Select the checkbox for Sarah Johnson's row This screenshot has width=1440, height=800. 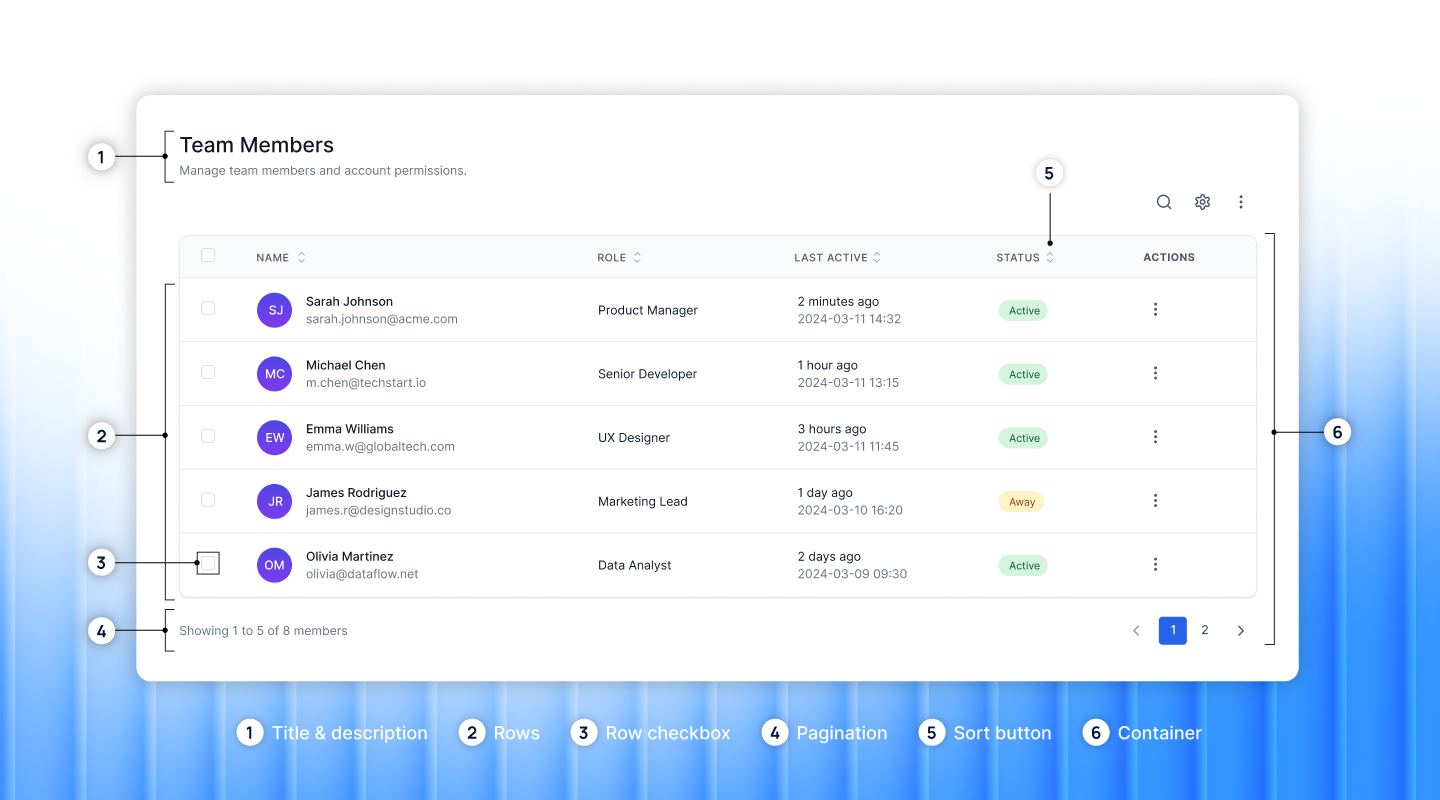click(208, 309)
